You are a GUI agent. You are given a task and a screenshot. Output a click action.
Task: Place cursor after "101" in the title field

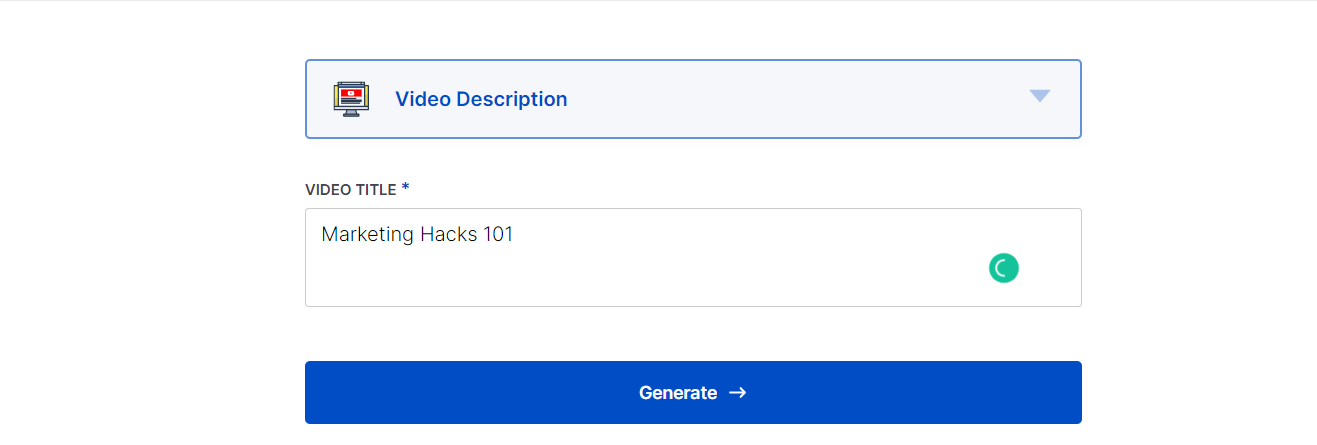coord(514,235)
